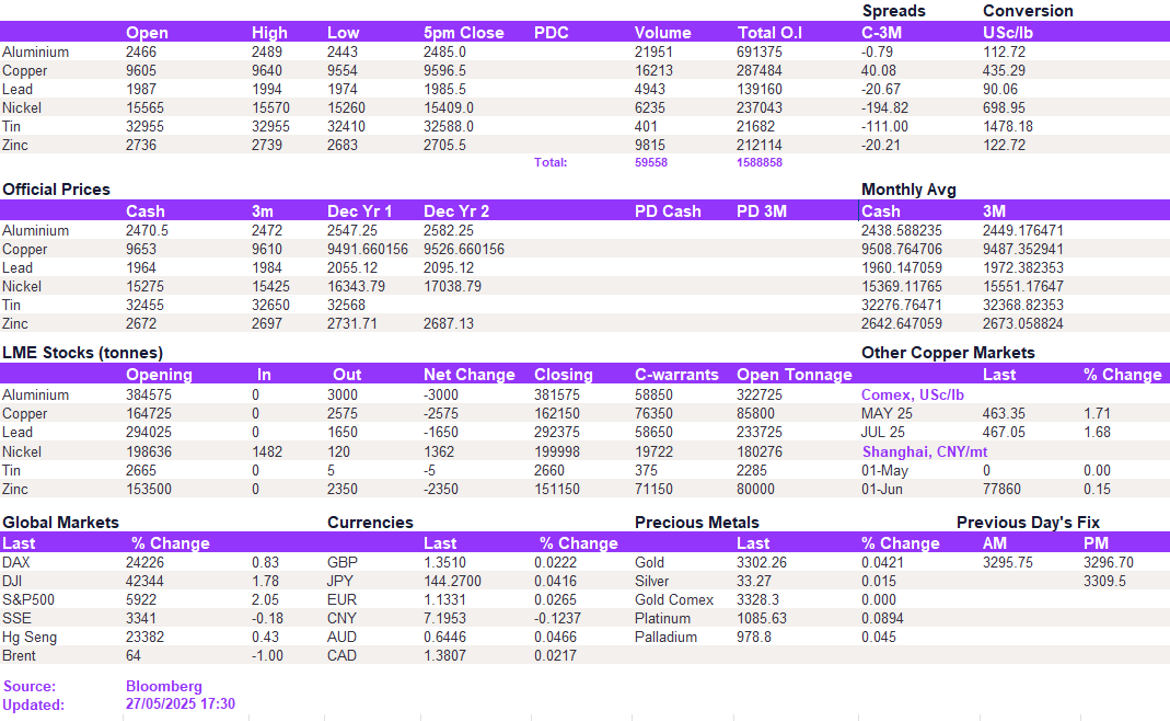Click MAY 25 Comex last 463.35

(1003, 414)
